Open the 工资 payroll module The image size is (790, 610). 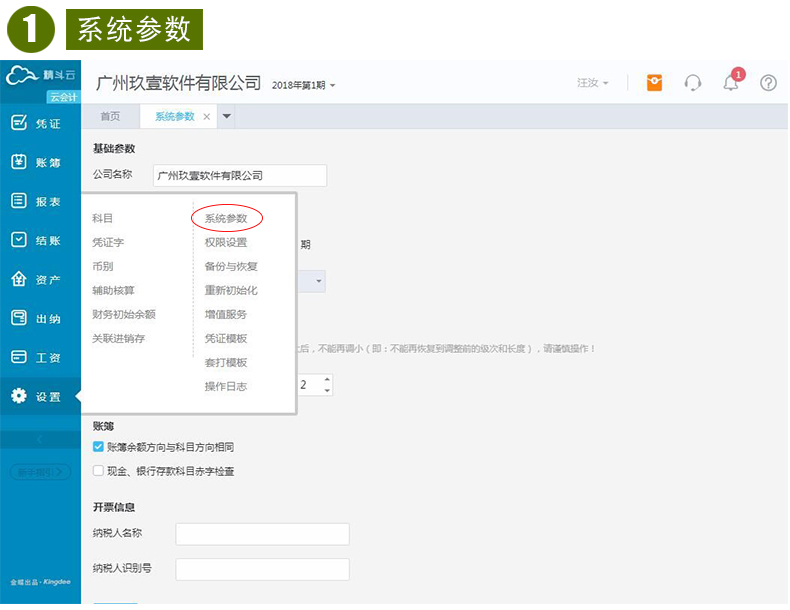[36, 357]
